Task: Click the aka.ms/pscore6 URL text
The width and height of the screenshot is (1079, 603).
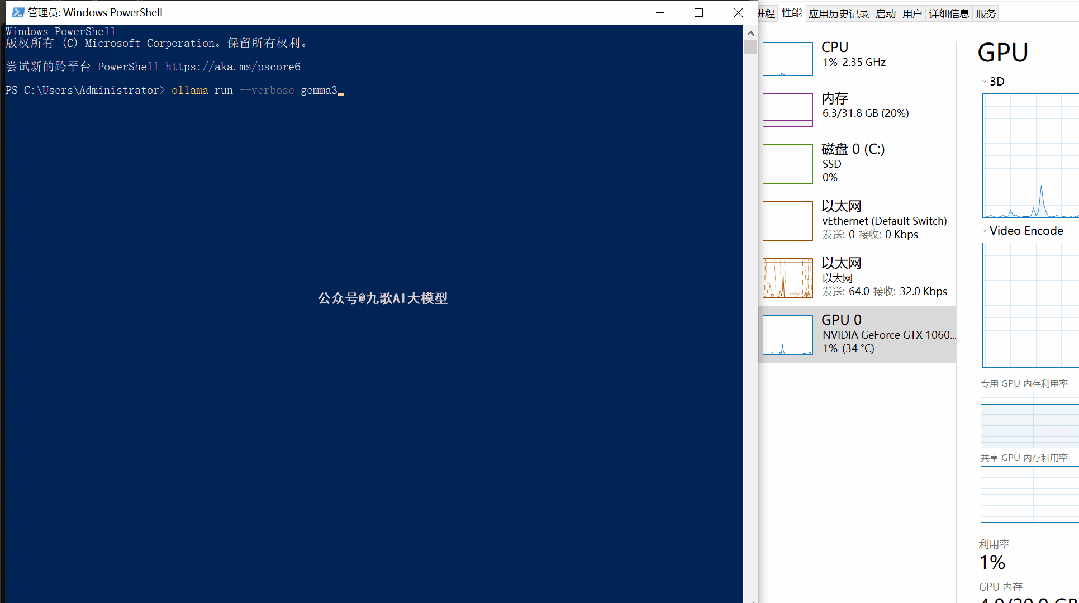Action: (x=233, y=67)
